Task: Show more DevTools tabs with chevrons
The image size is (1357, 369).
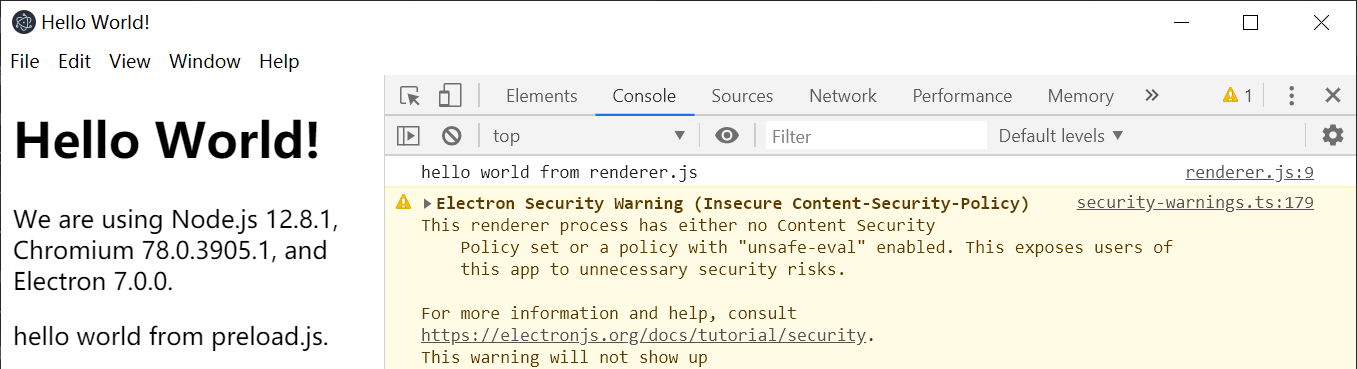Action: pyautogui.click(x=1152, y=96)
